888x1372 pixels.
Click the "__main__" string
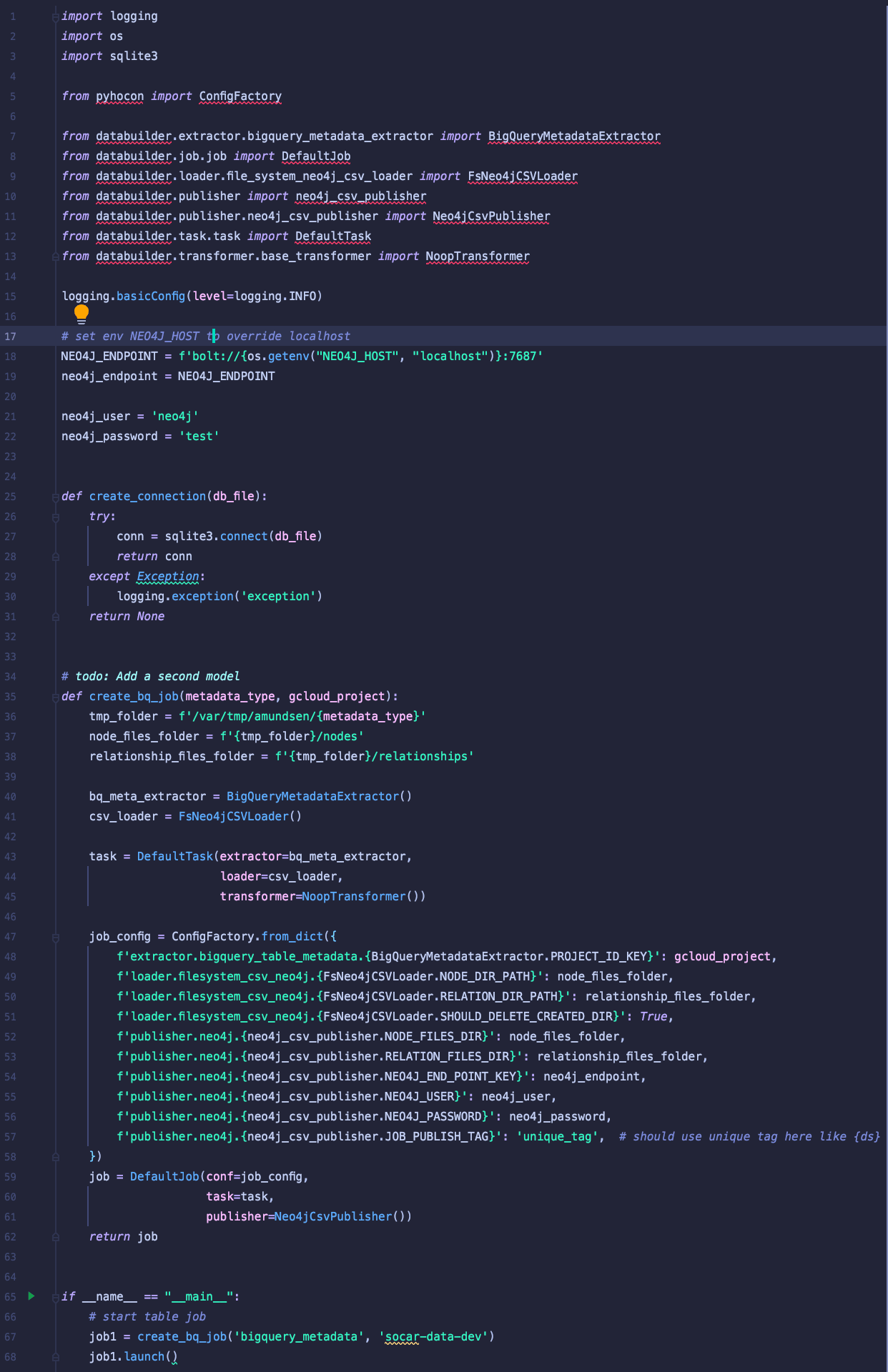(199, 1296)
